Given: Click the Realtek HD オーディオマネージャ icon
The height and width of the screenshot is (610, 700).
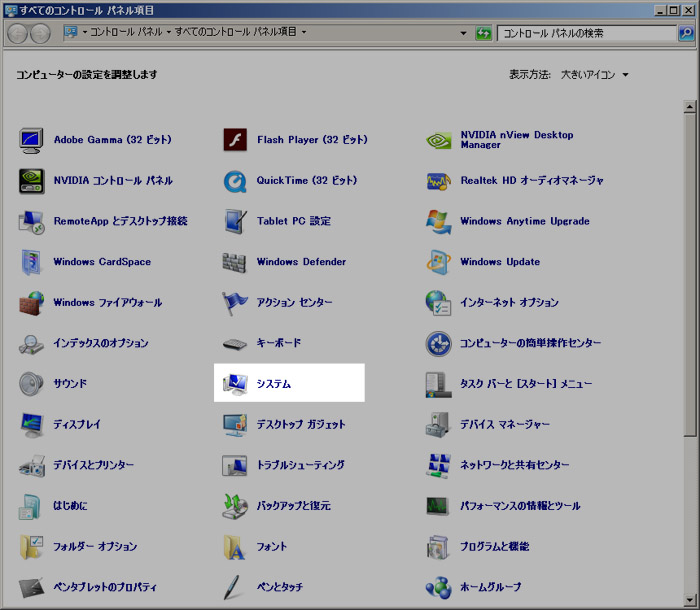Looking at the screenshot, I should [439, 181].
